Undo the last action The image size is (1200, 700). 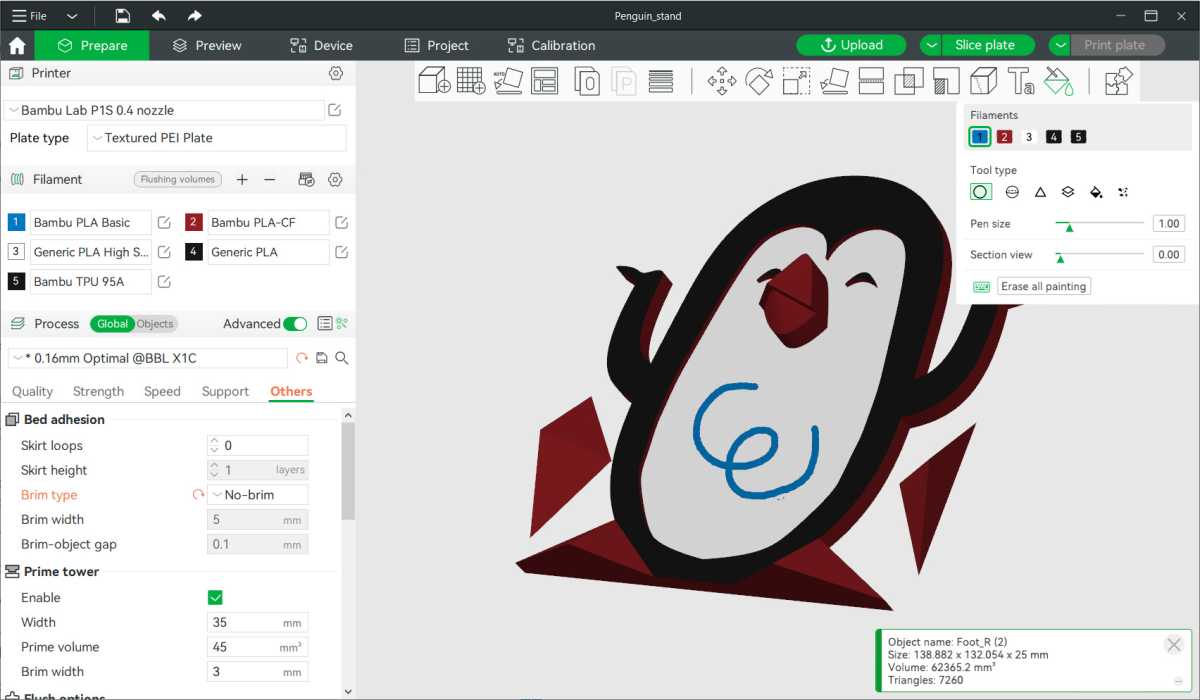pos(158,16)
